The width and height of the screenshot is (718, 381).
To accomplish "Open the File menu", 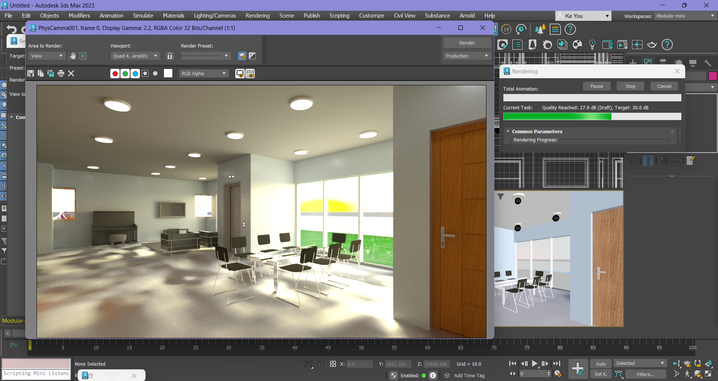I will [x=8, y=16].
